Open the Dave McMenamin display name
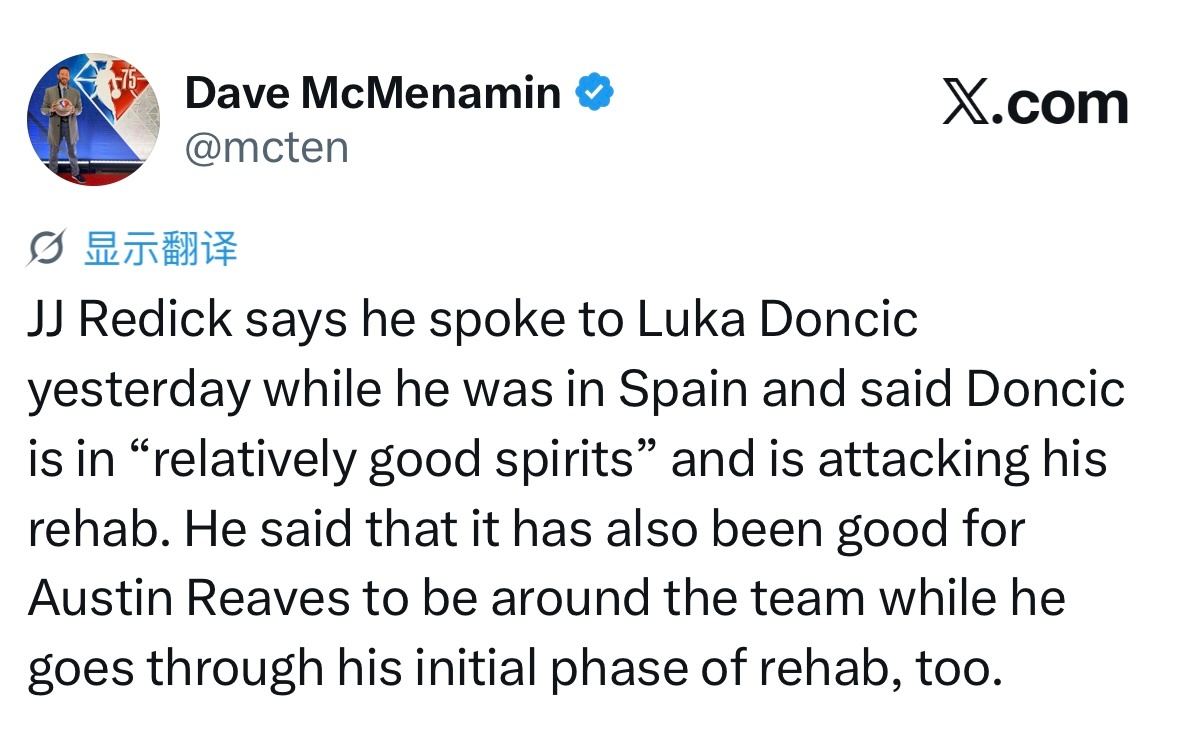 373,93
